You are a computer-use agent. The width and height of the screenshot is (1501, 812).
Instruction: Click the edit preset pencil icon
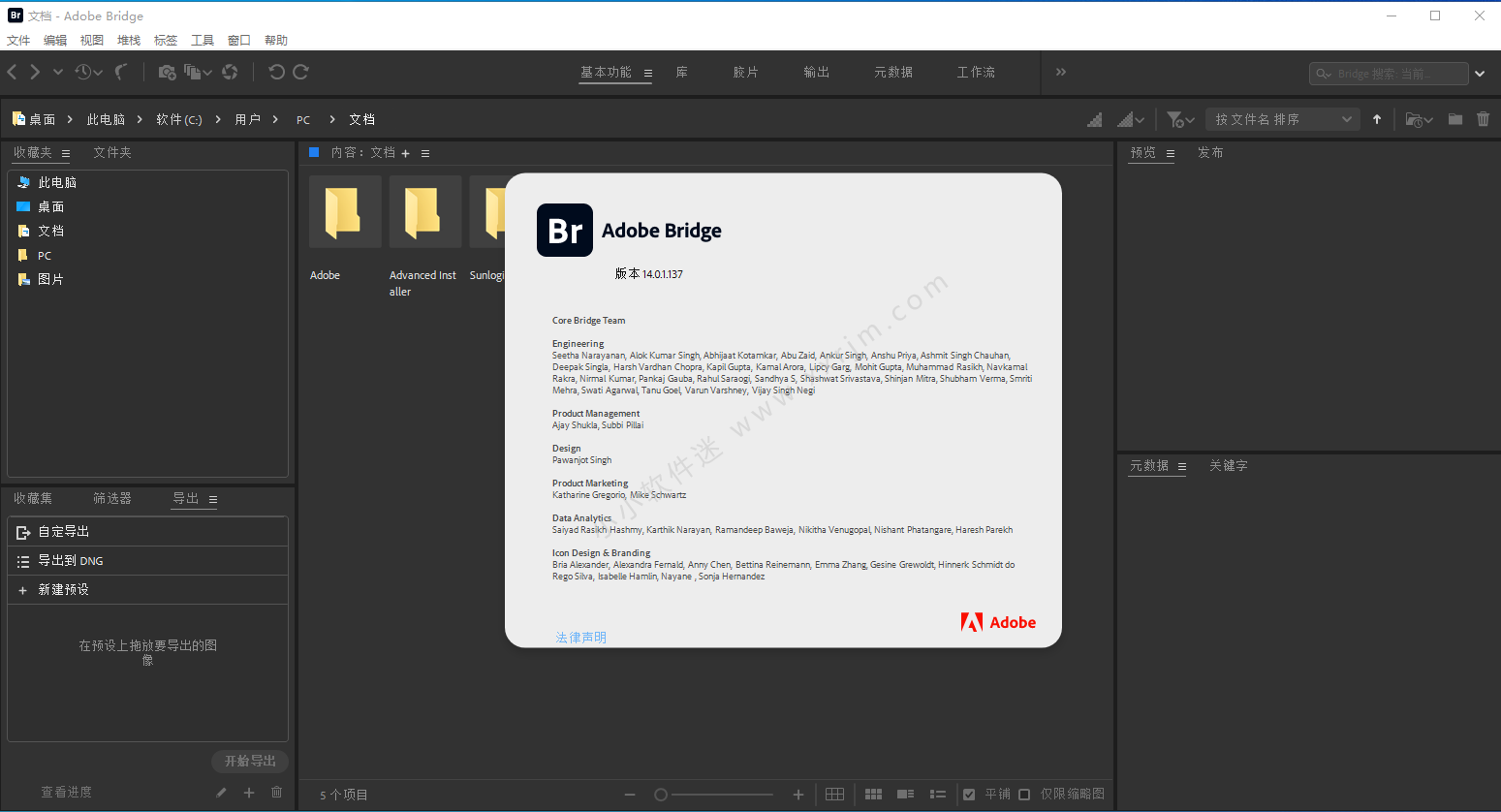pos(221,792)
